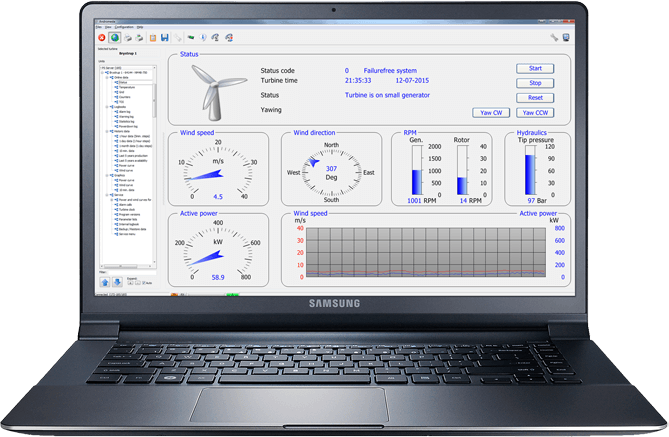The height and width of the screenshot is (437, 669).
Task: Click the greyed-out link toolbar icon
Action: coord(177,38)
